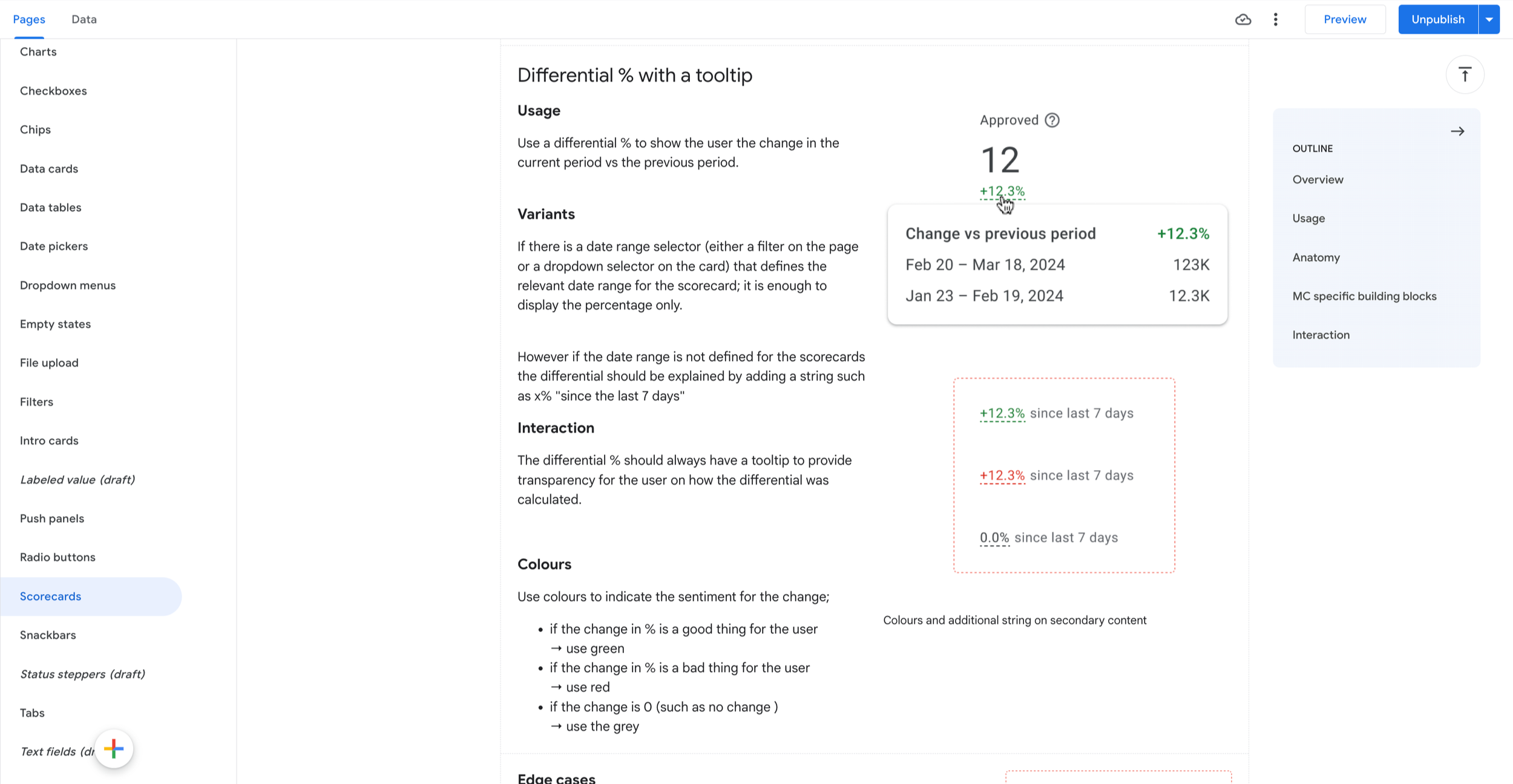Jump to MC specific building blocks section
1513x784 pixels.
click(1364, 296)
